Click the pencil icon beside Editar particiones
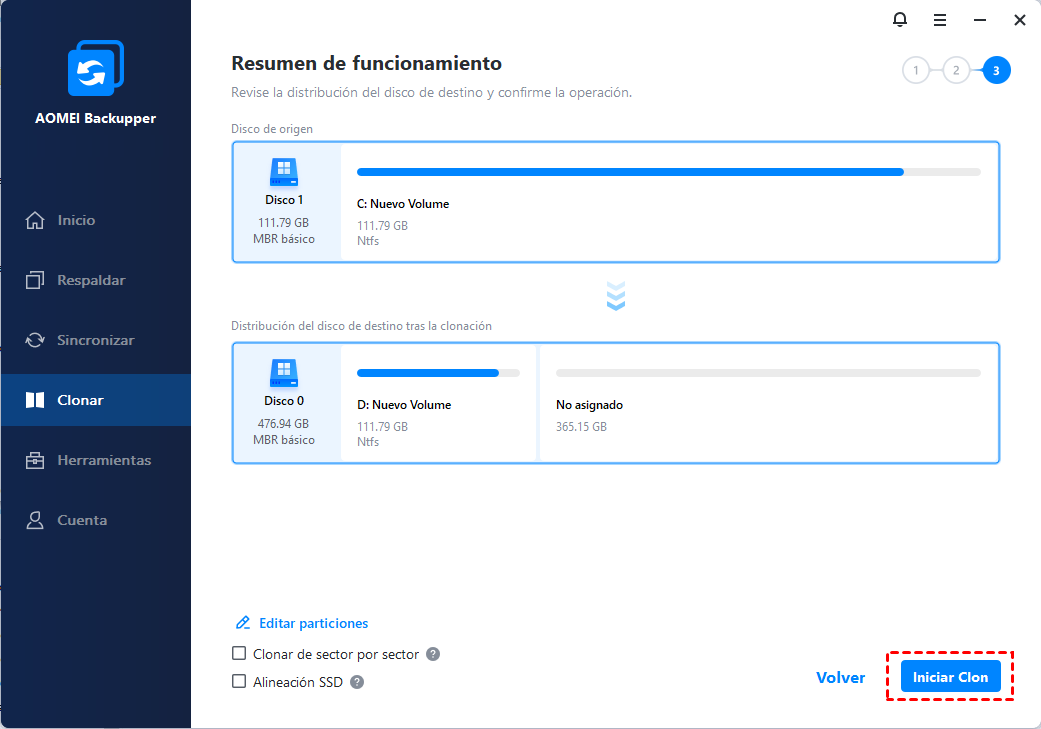The width and height of the screenshot is (1041, 729). [243, 623]
